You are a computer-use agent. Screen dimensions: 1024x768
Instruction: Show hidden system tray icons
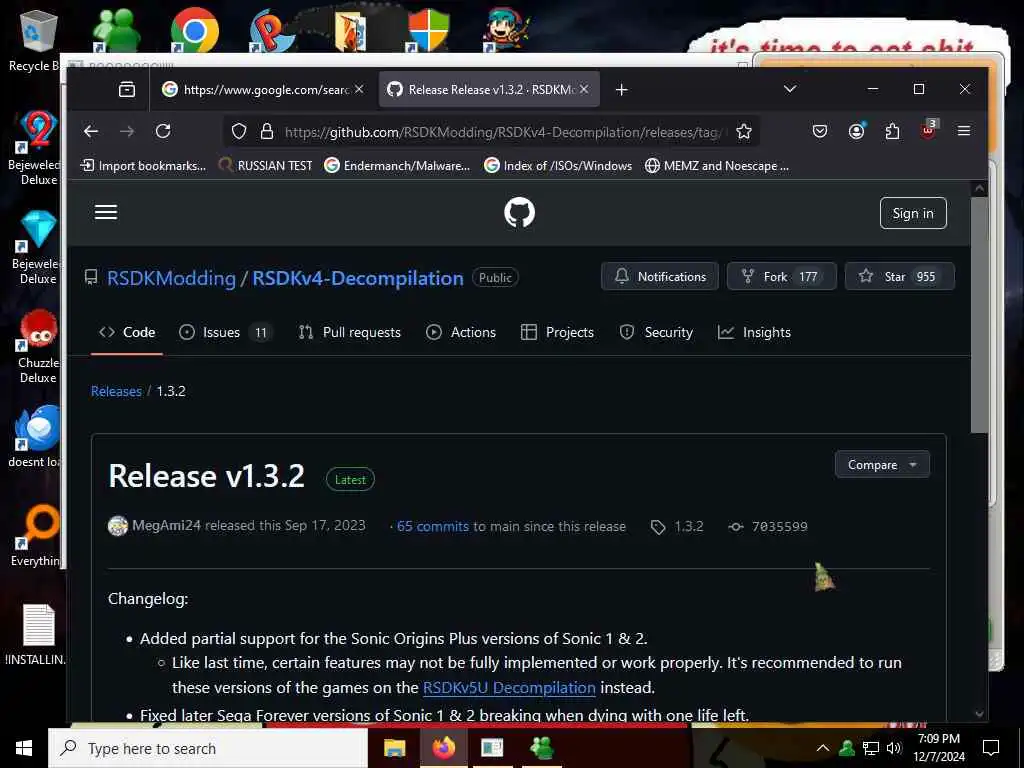tap(823, 748)
